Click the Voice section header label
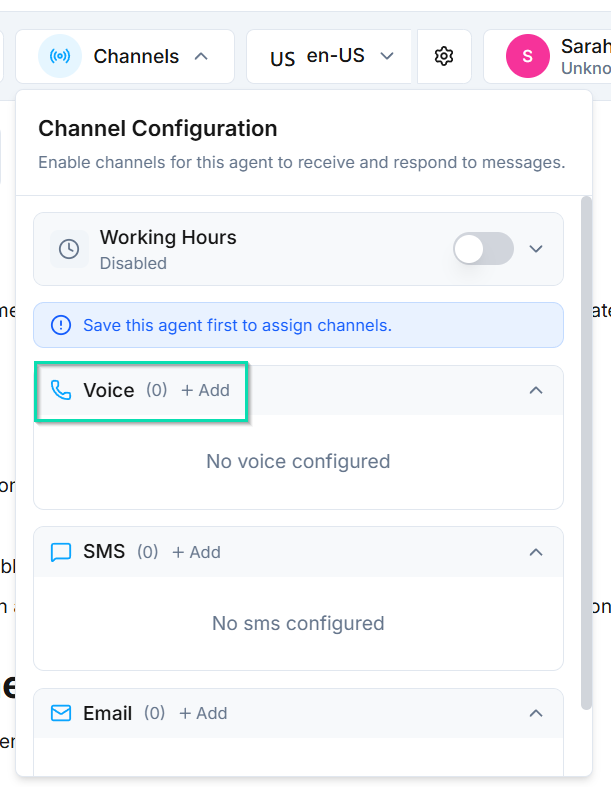Screen dimensions: 611x787 pos(108,390)
